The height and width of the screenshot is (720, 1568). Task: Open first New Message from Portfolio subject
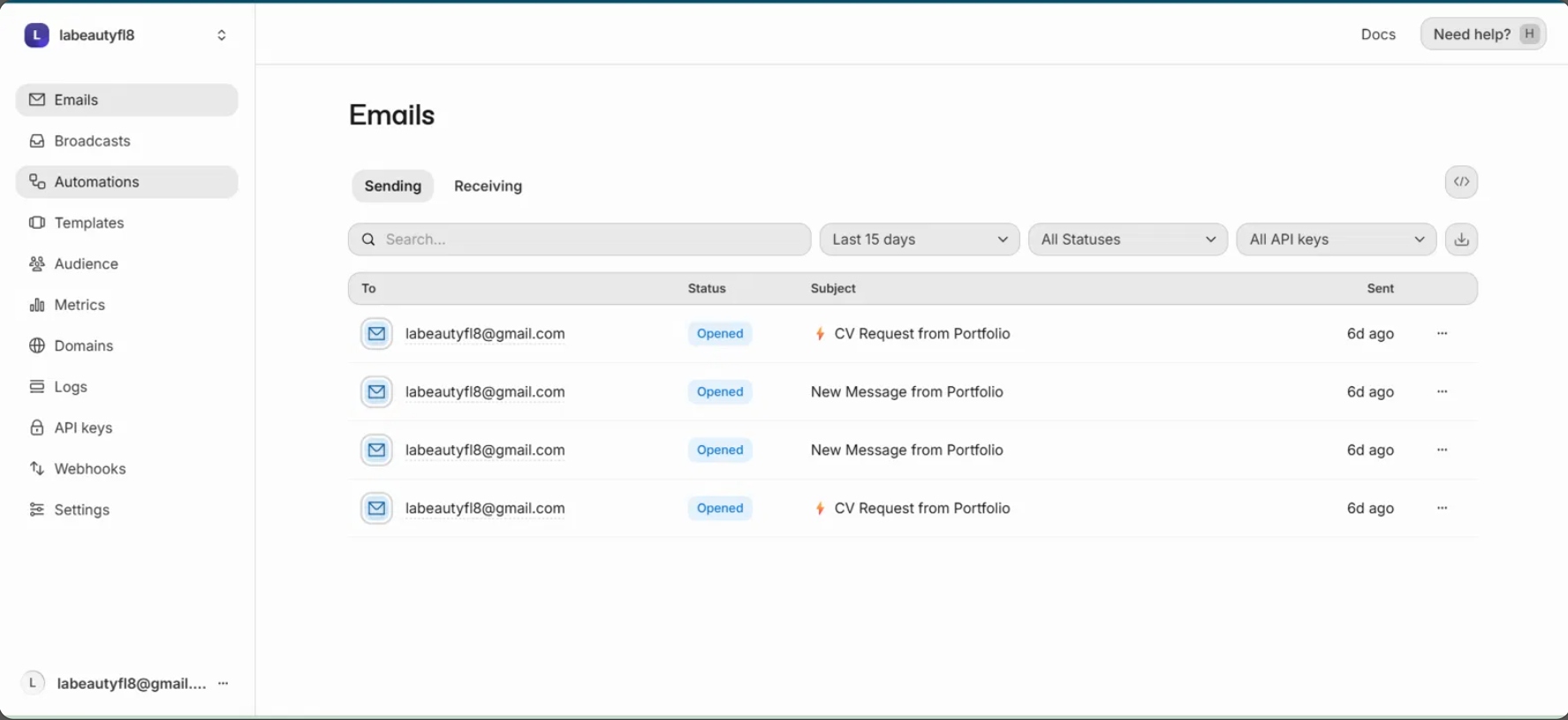(907, 392)
